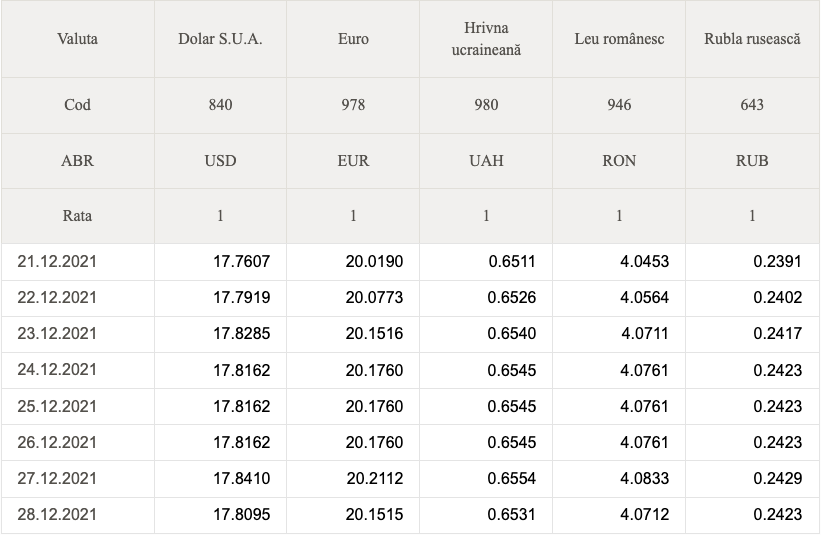Click the Hrivna ucraineană header cell

pos(486,39)
